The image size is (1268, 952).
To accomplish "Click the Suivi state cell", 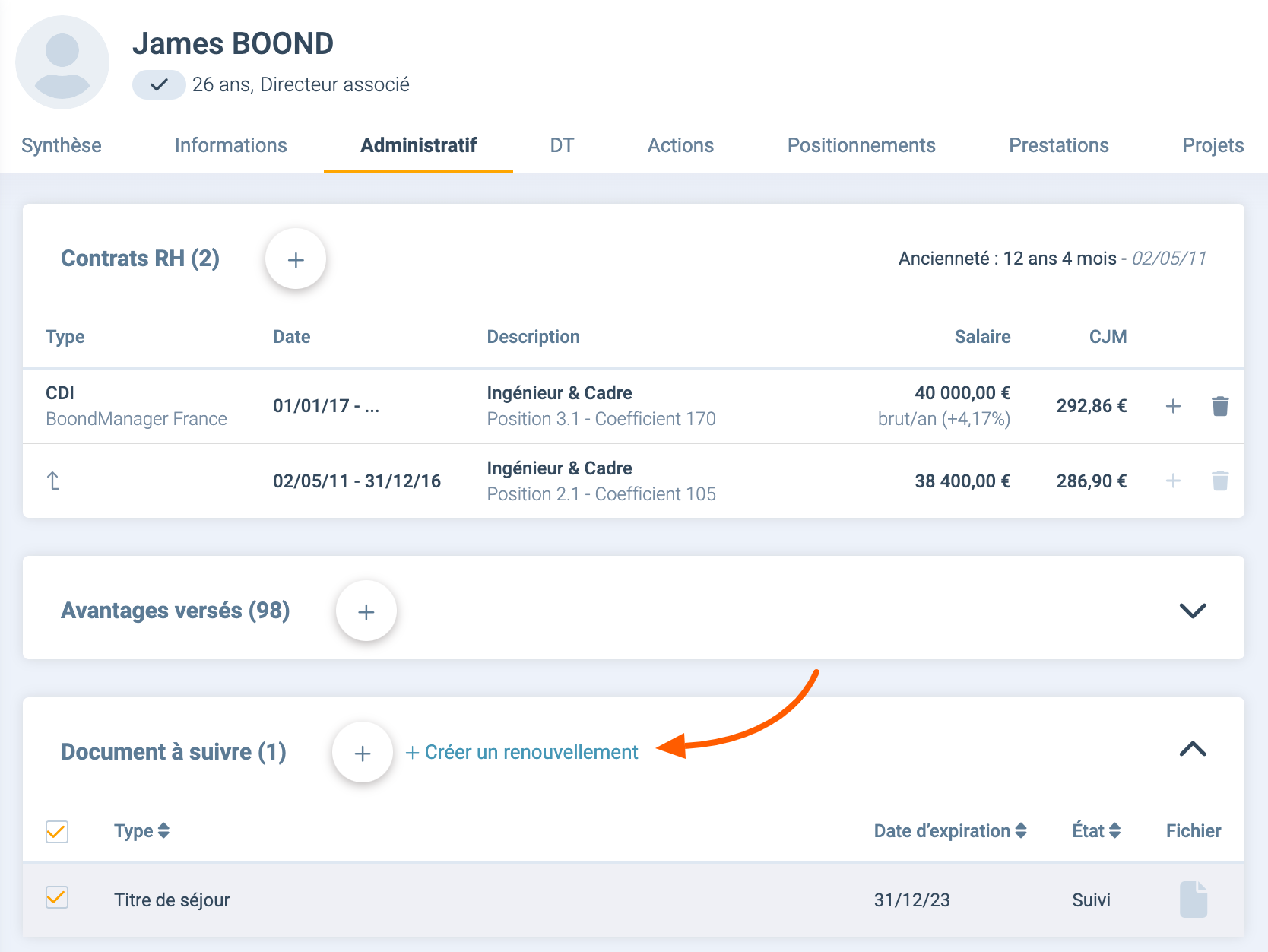I will (x=1092, y=900).
